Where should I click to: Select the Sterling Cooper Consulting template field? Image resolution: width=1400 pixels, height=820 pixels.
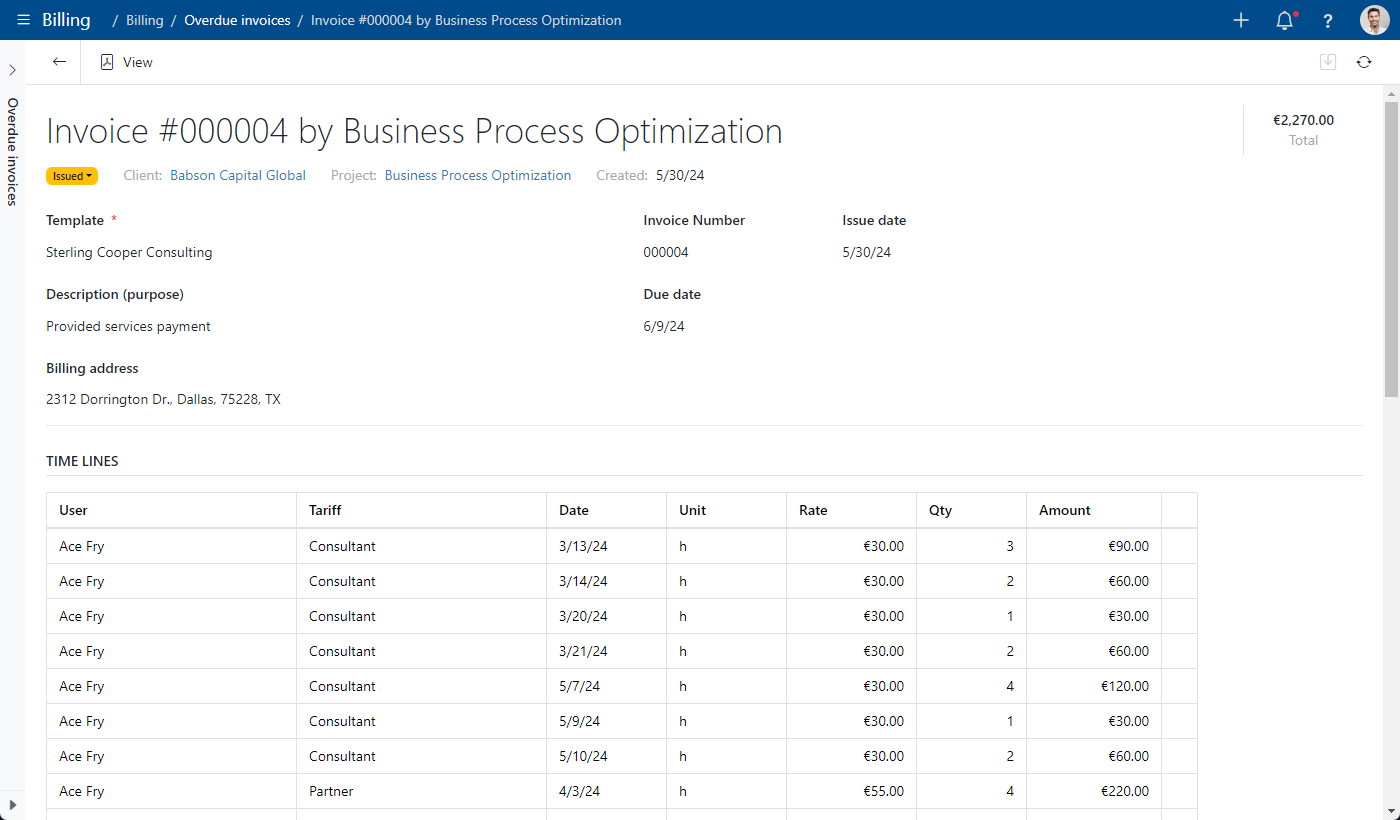(129, 252)
